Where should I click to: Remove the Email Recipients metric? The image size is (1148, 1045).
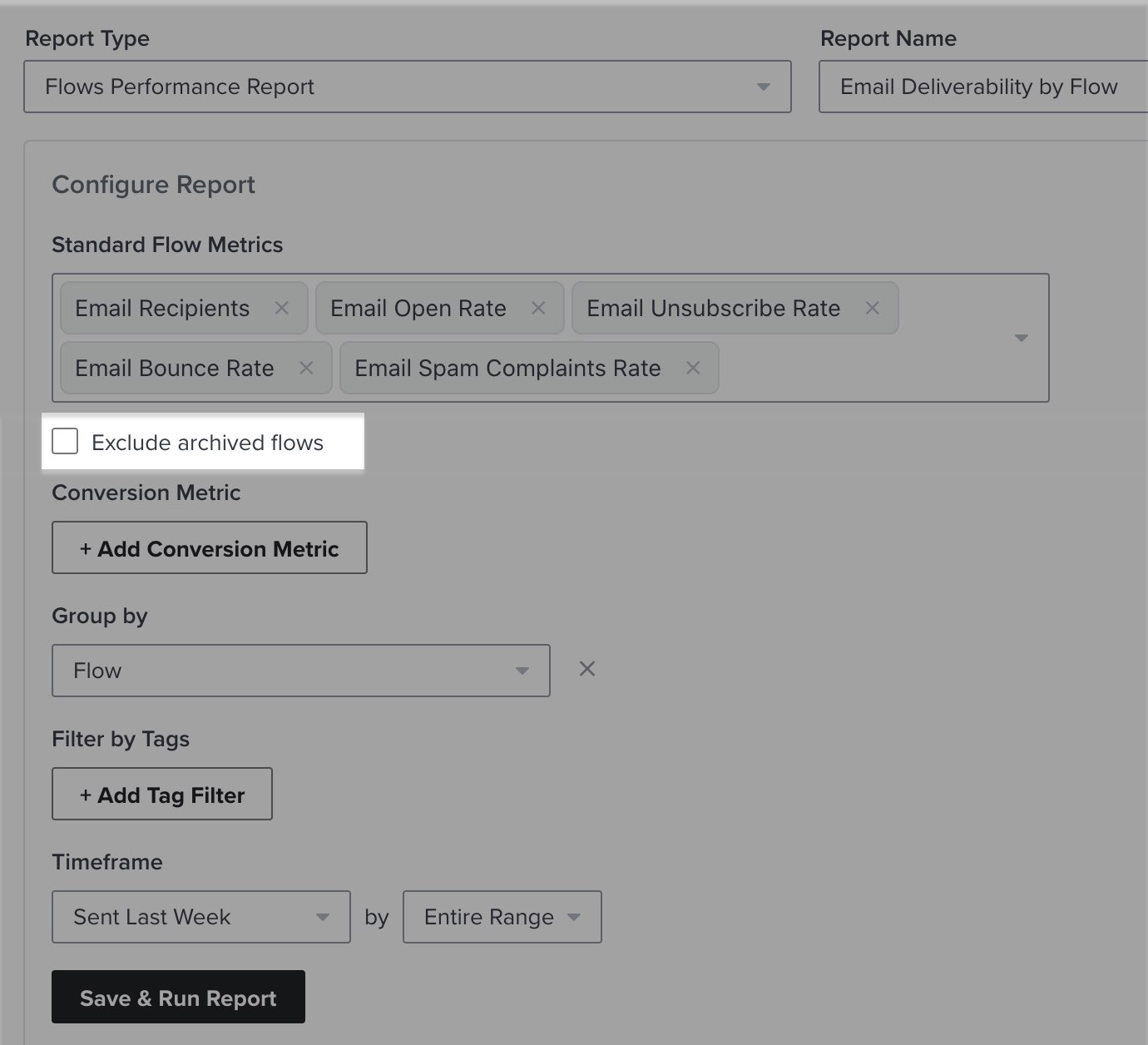click(x=281, y=308)
